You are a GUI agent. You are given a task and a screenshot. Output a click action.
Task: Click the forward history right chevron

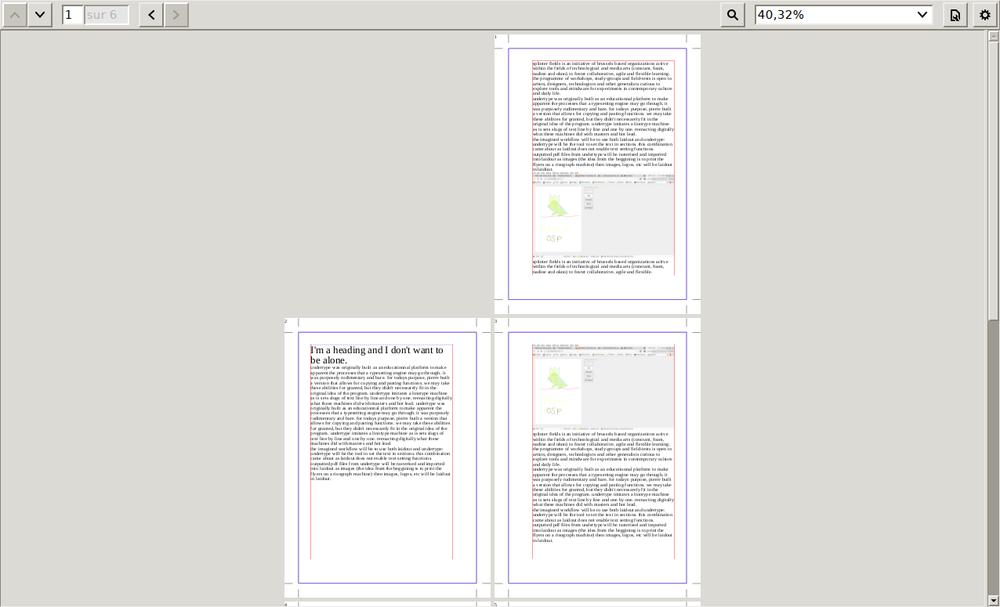tap(176, 15)
